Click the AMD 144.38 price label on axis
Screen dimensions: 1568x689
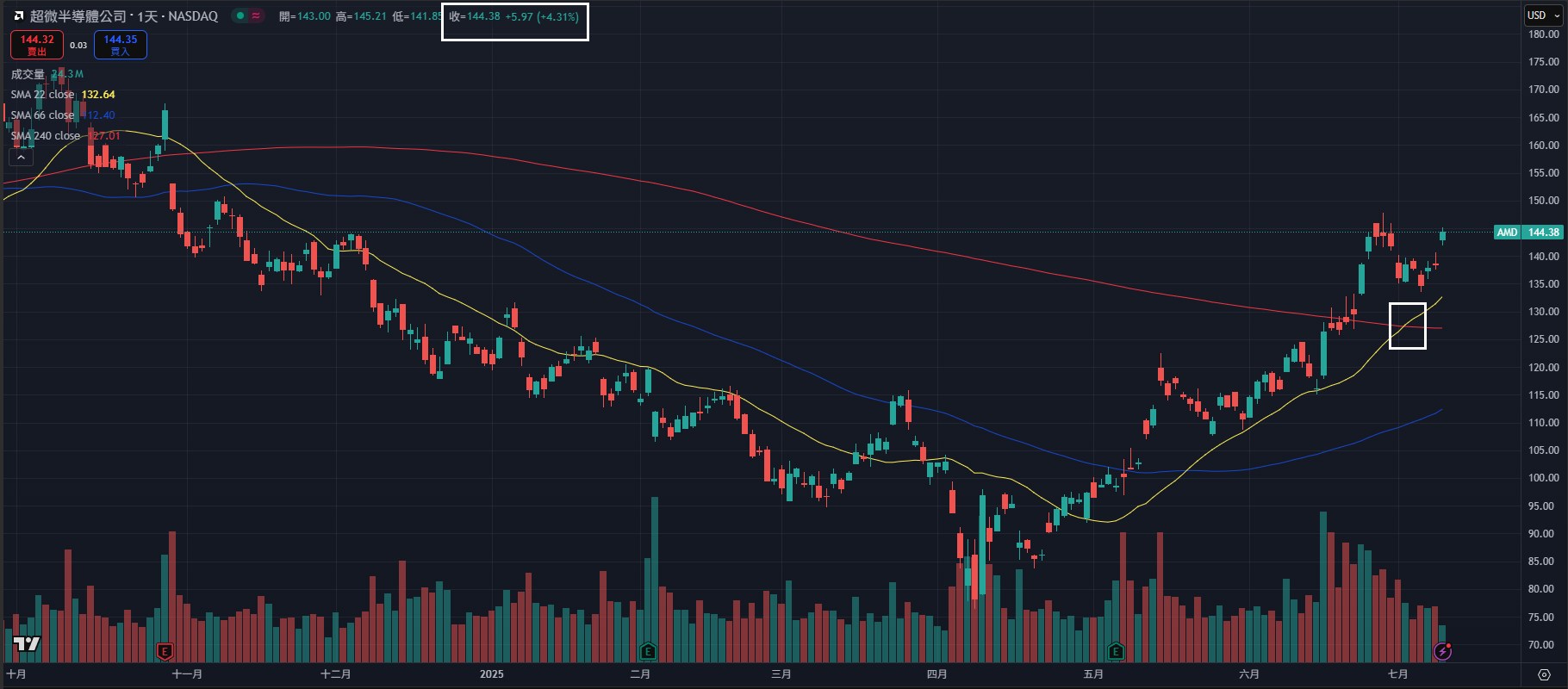1528,233
